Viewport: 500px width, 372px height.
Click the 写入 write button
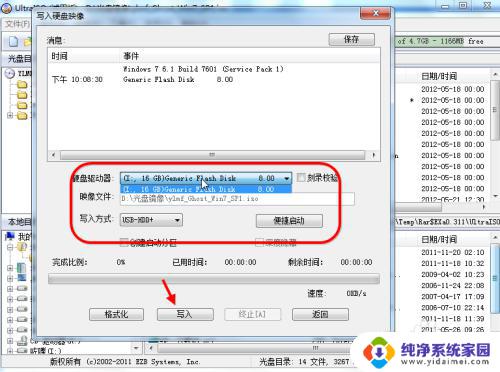pyautogui.click(x=185, y=314)
